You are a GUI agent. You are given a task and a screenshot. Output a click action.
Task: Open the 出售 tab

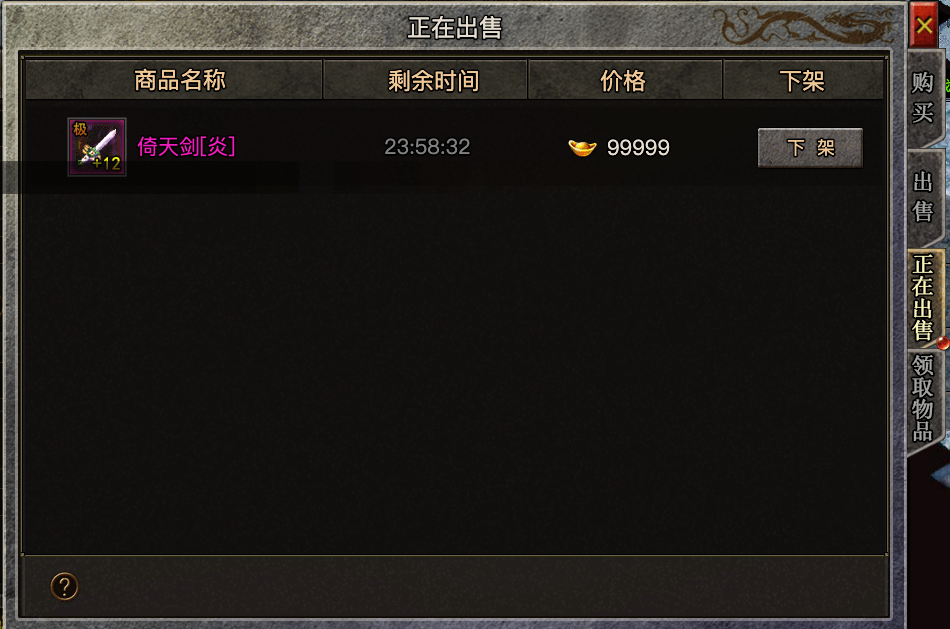click(x=924, y=197)
